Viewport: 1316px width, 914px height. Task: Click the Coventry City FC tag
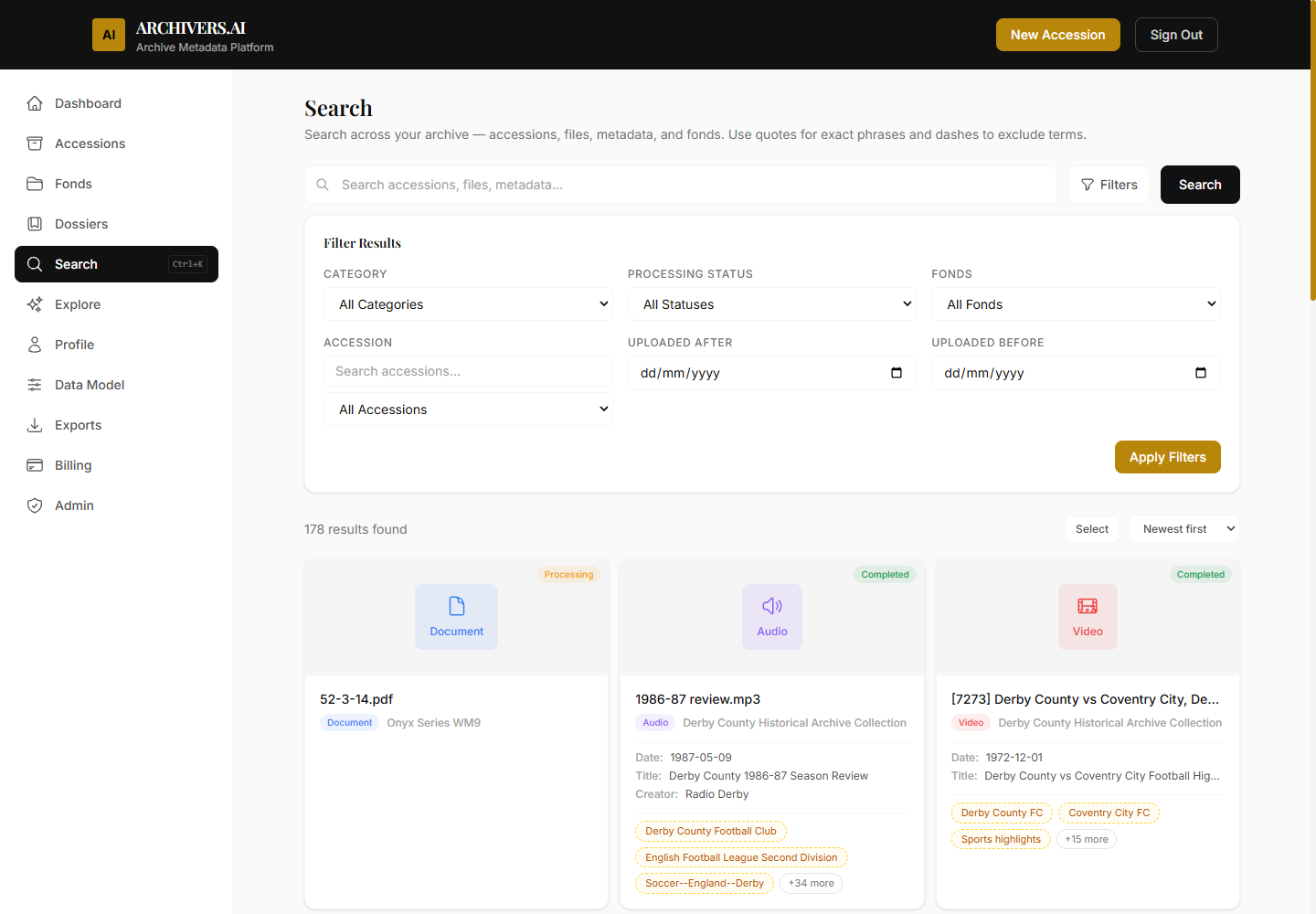[1109, 813]
